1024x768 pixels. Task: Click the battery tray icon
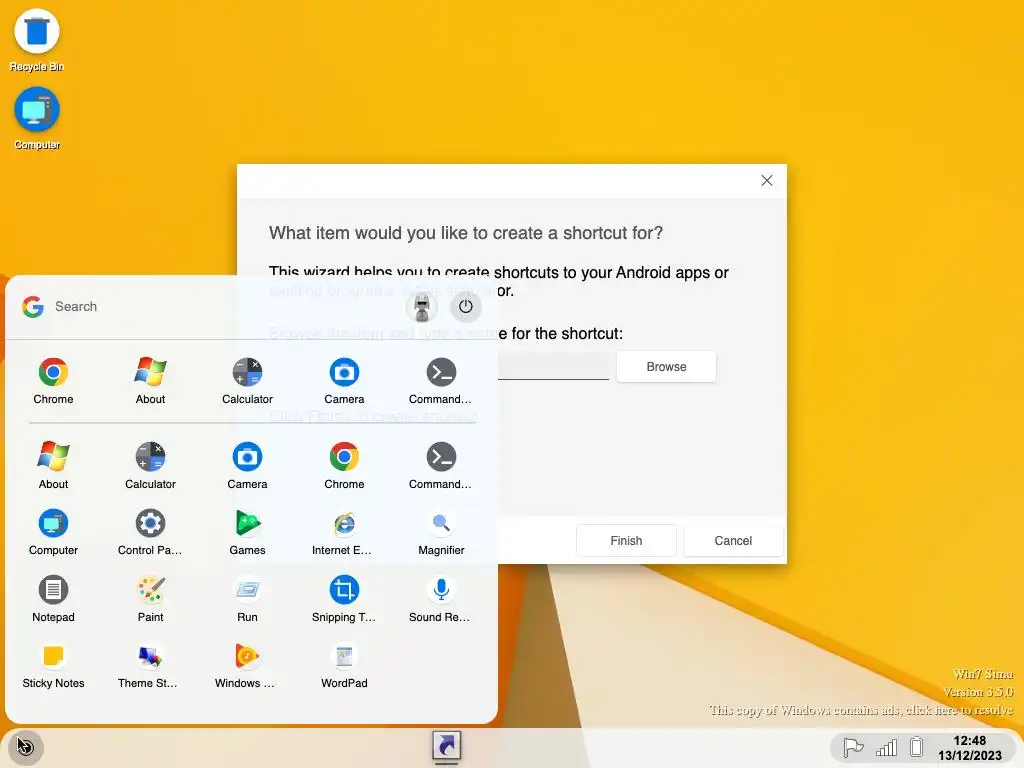[x=917, y=747]
